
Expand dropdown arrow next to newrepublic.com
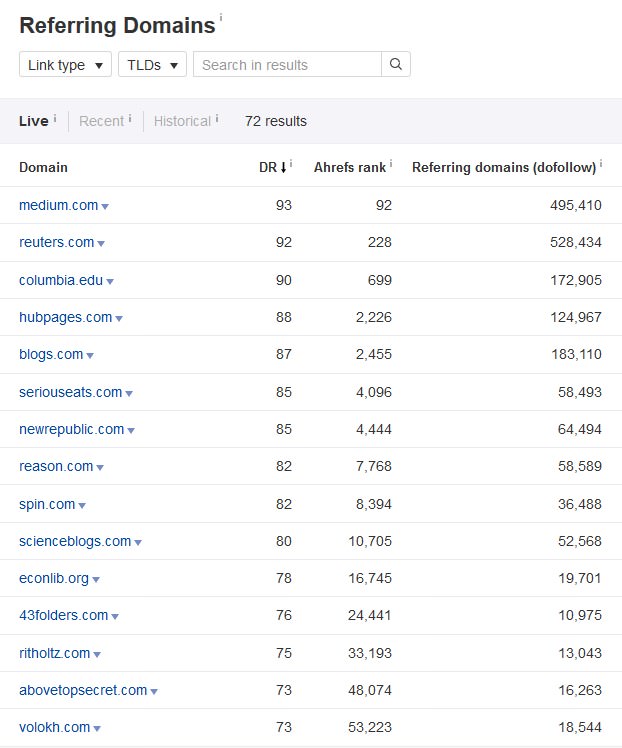[x=131, y=431]
